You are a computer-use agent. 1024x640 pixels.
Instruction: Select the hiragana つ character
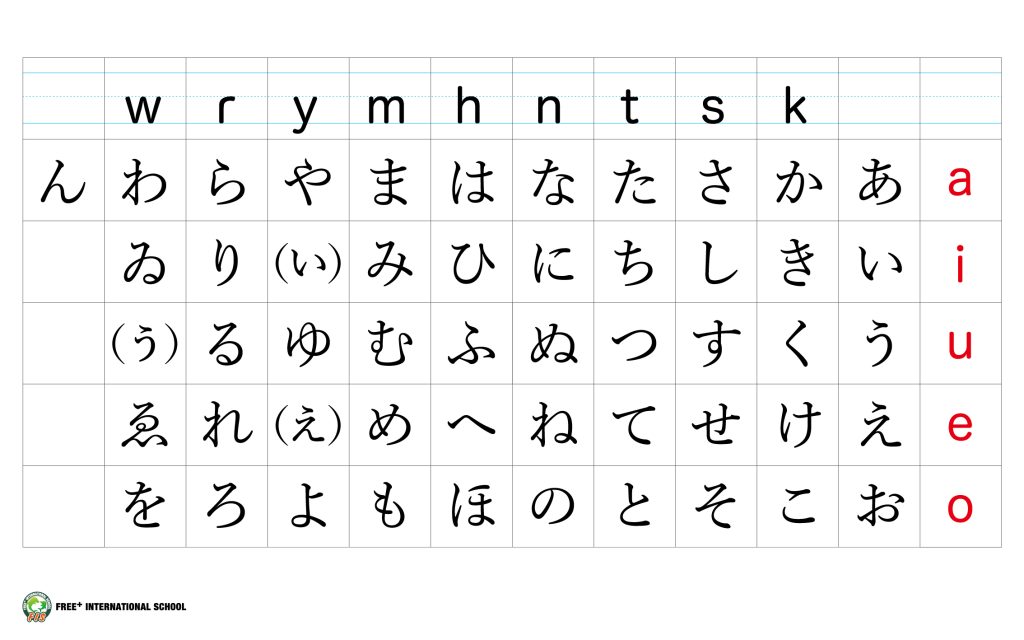pyautogui.click(x=634, y=345)
